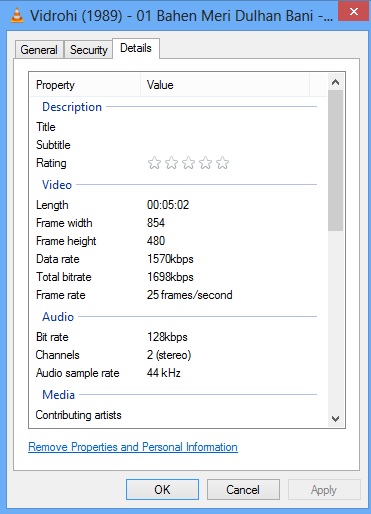This screenshot has height=514, width=371.
Task: Select the Frame height value 480
Action: click(x=156, y=241)
